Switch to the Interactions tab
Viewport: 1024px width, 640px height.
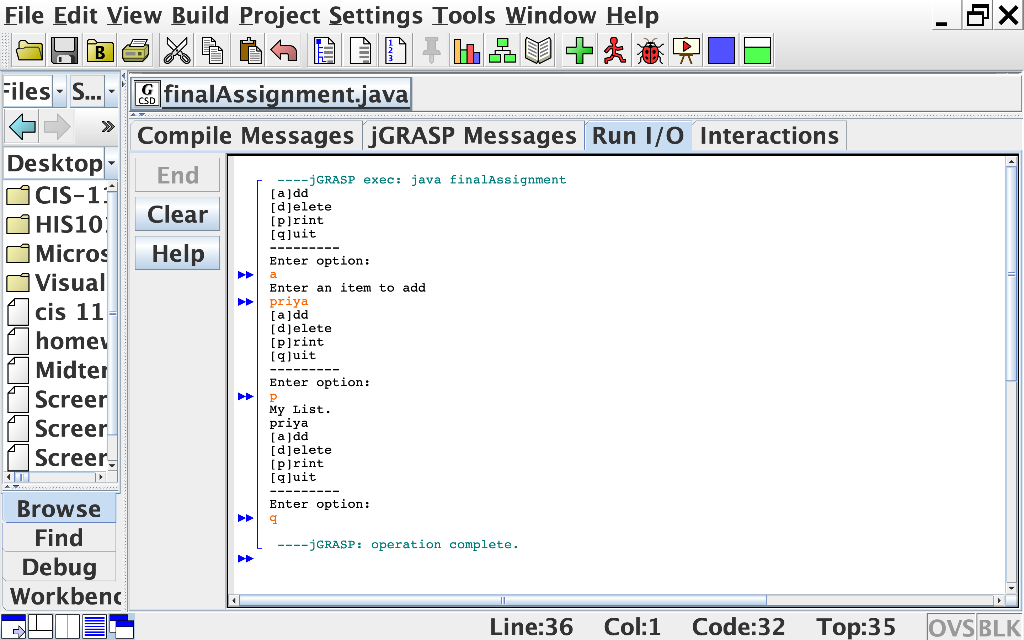[x=770, y=135]
